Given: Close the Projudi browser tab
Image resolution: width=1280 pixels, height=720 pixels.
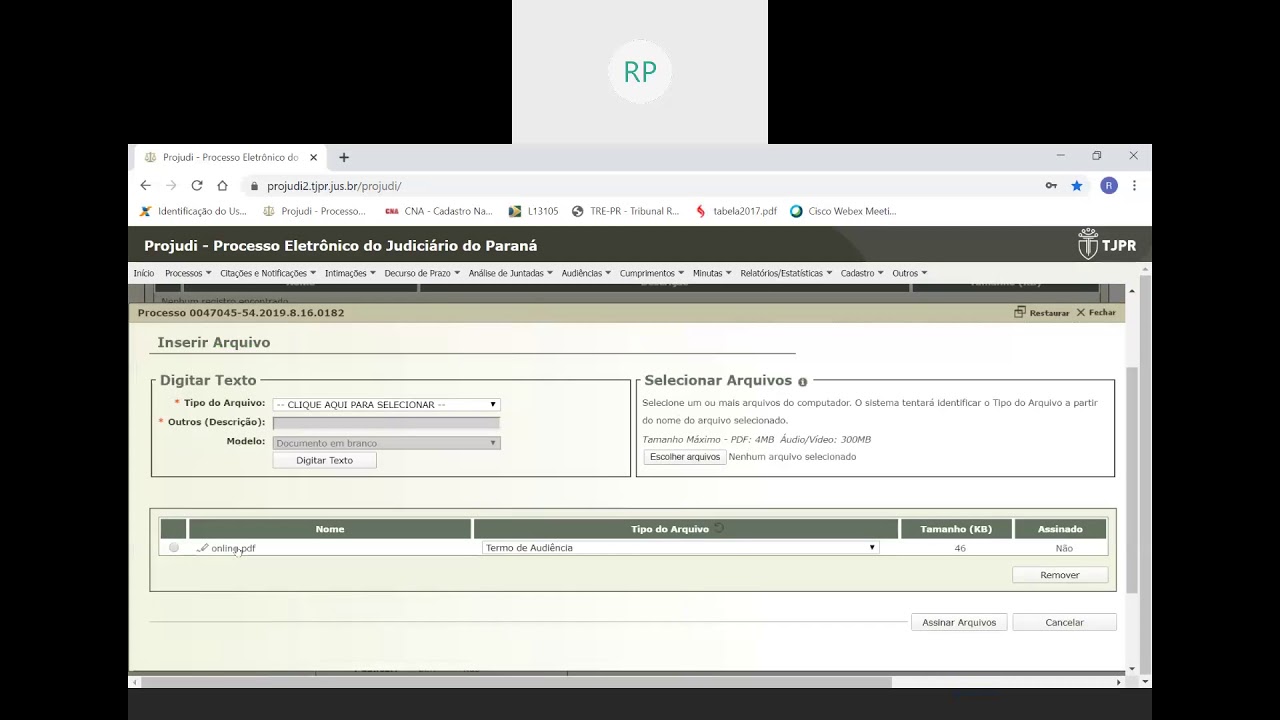Looking at the screenshot, I should pyautogui.click(x=313, y=157).
